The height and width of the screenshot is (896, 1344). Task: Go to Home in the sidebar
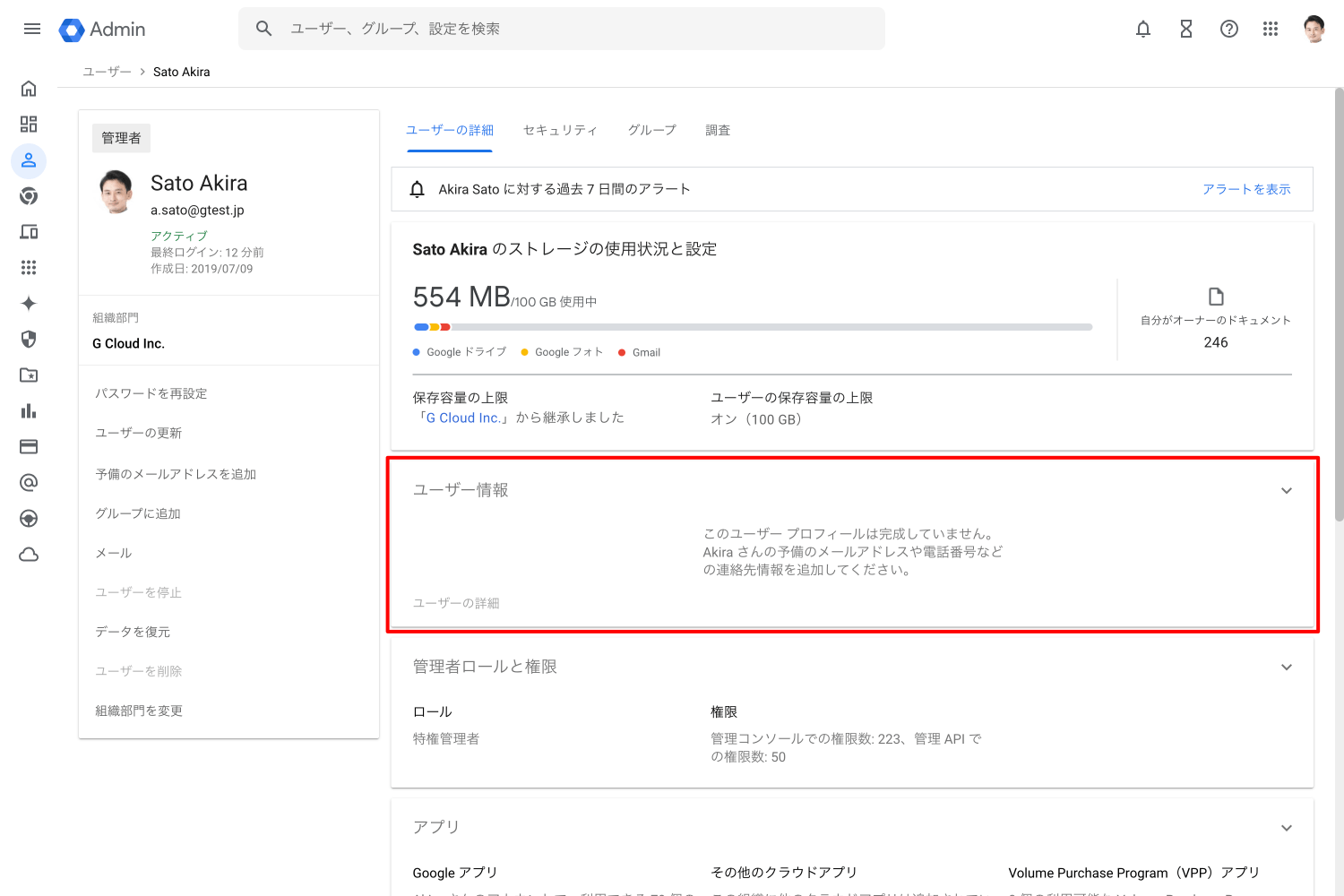[29, 89]
